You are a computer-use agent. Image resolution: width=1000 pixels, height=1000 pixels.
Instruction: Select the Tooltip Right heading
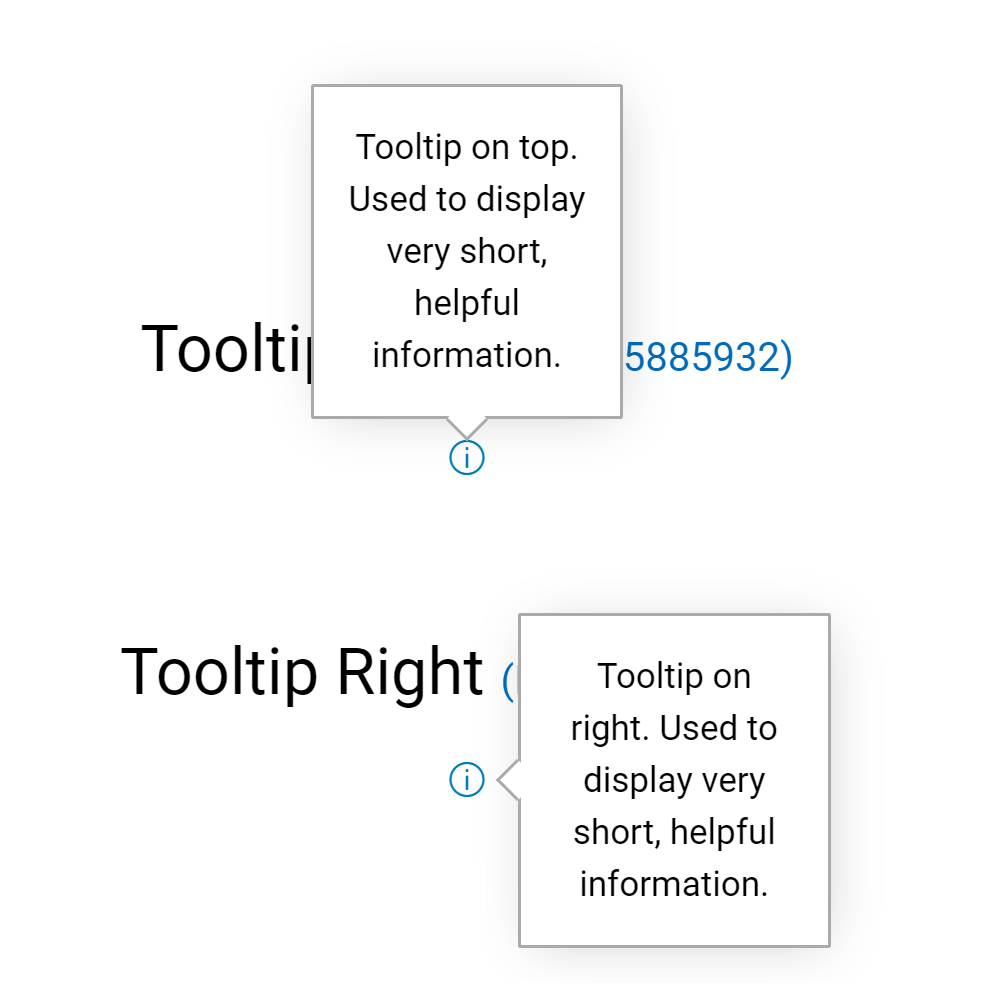[x=302, y=672]
